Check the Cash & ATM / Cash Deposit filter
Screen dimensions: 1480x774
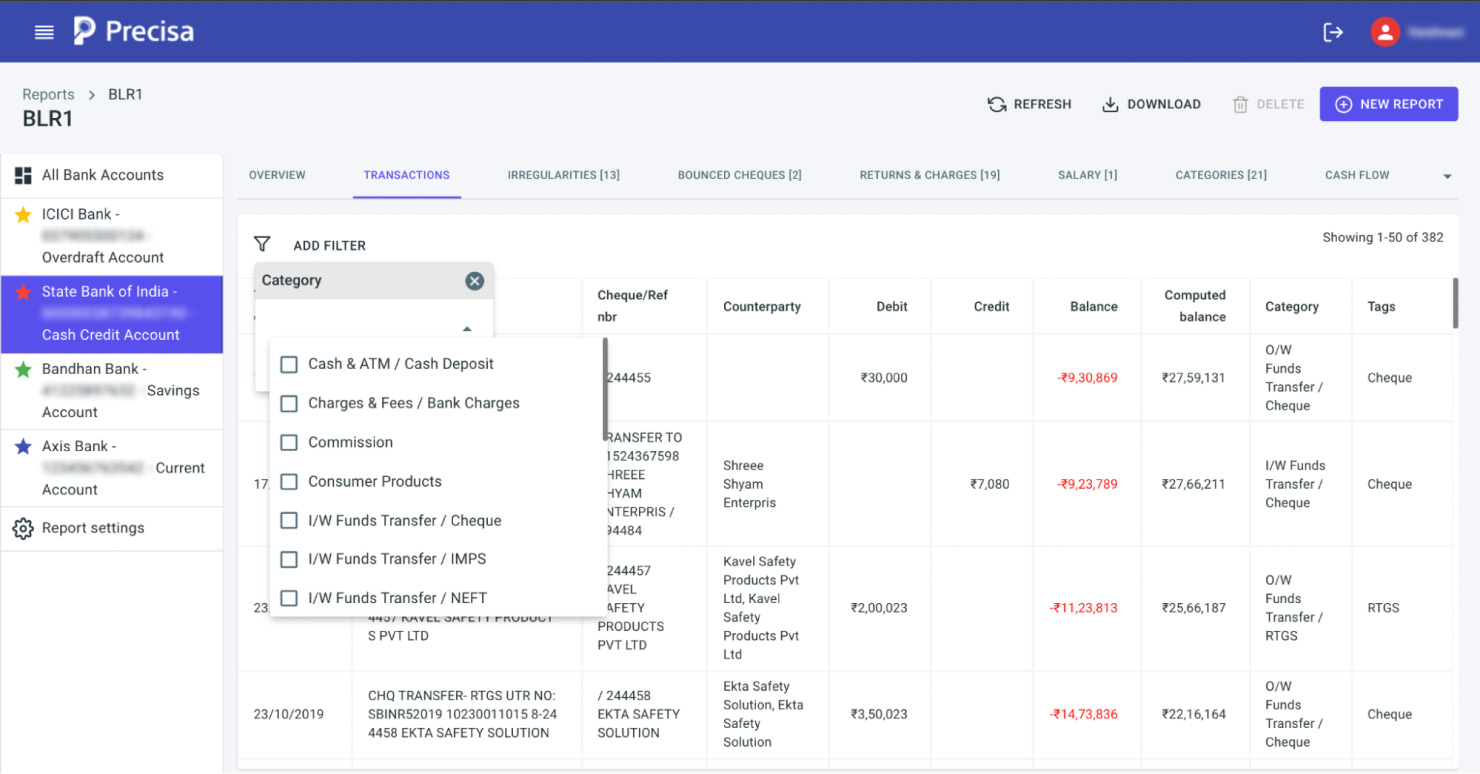tap(289, 364)
